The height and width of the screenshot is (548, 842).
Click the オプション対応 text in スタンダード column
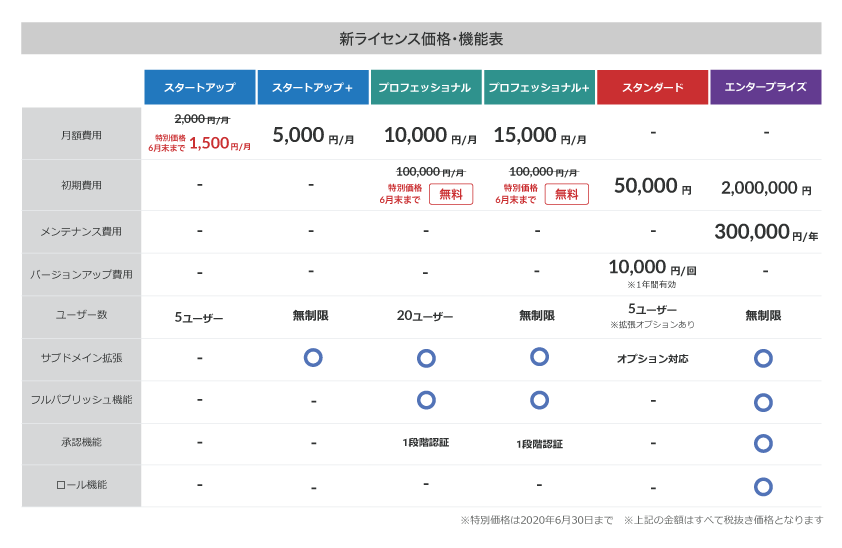[652, 358]
